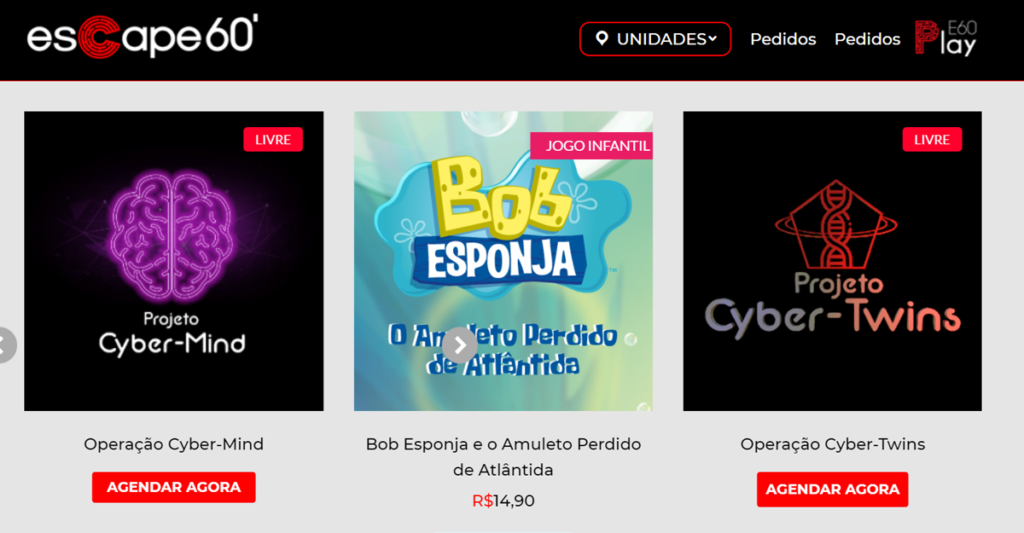Open the Pedidos link beside UNIDADES

783,39
